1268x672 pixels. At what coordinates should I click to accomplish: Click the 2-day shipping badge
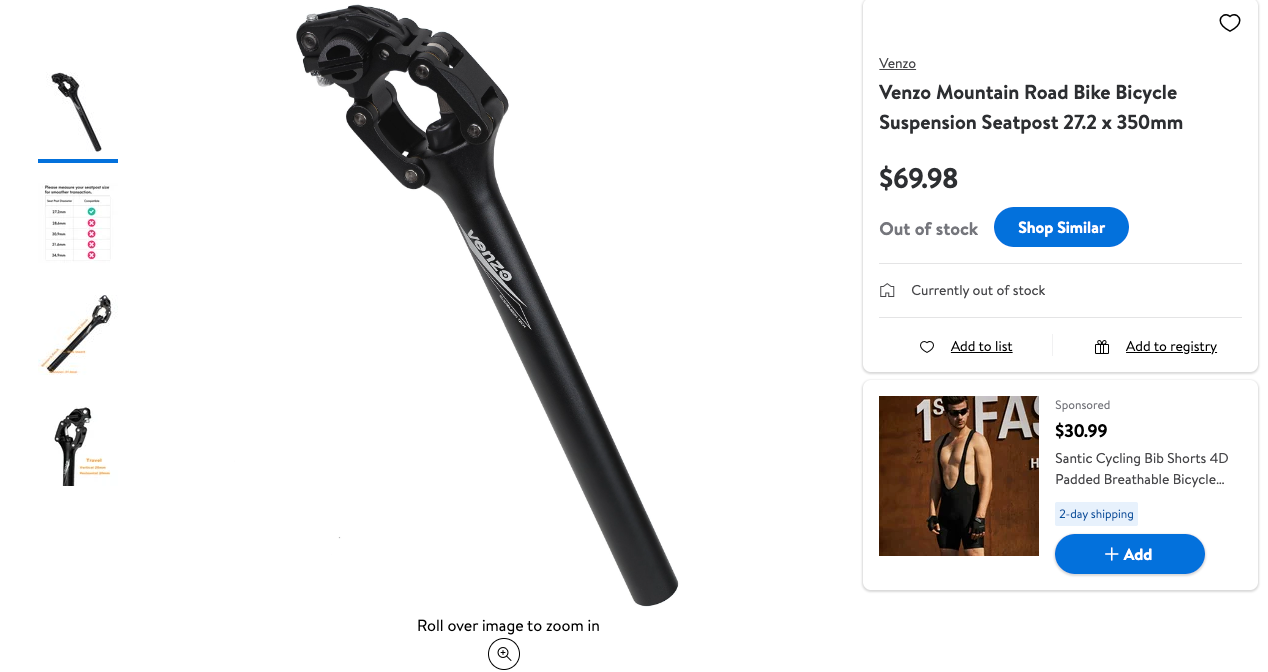click(1096, 514)
